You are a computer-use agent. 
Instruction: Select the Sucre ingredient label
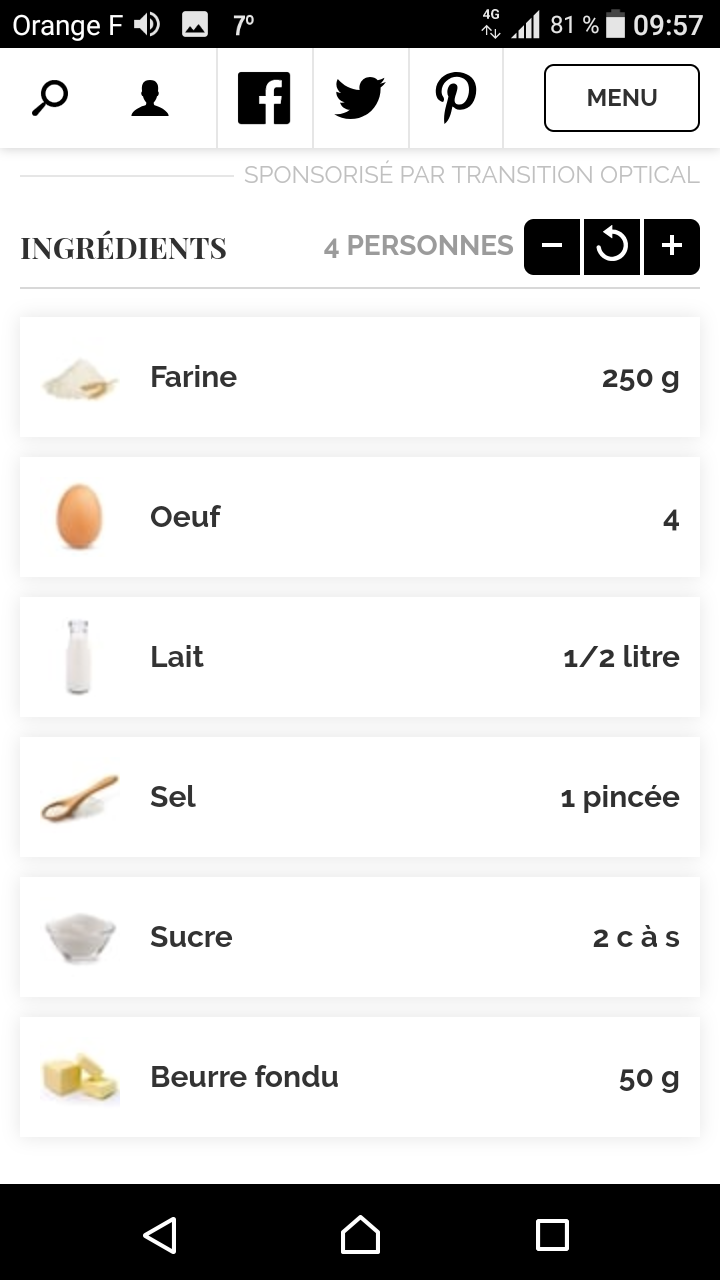tap(191, 937)
